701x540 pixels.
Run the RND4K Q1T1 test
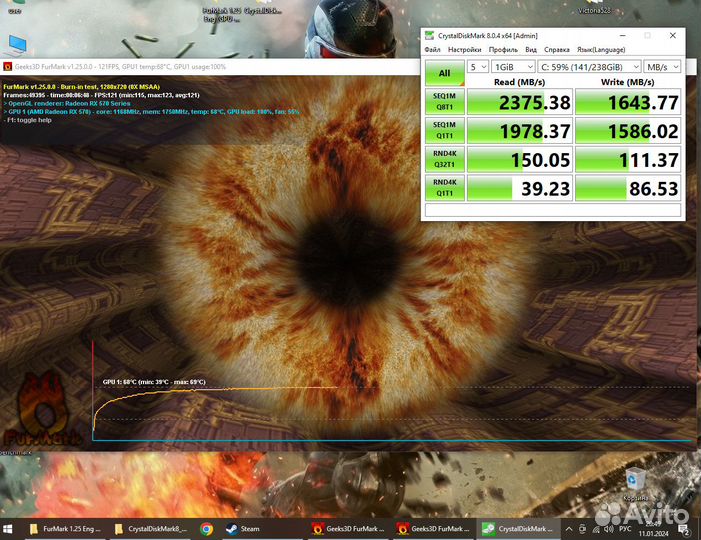coord(444,187)
